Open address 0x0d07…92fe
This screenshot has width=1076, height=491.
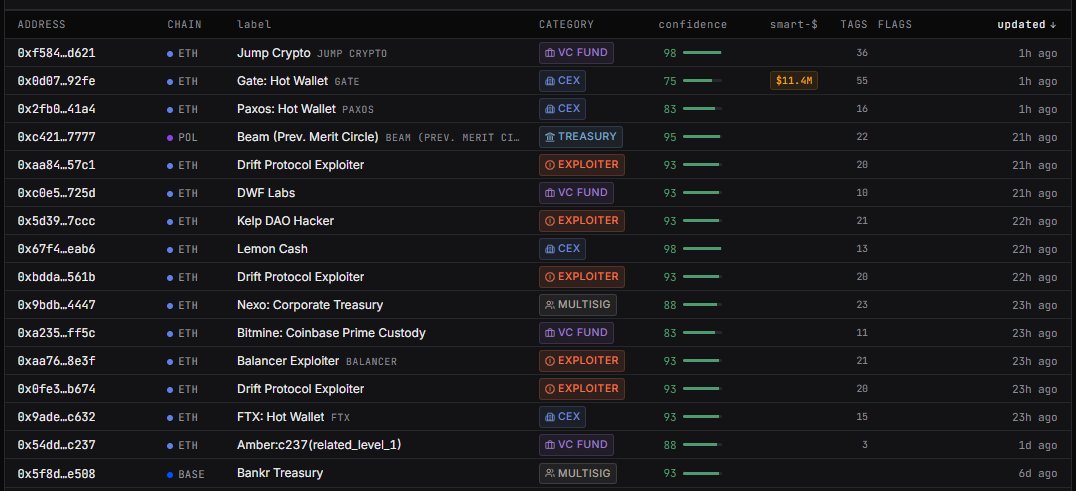[56, 81]
